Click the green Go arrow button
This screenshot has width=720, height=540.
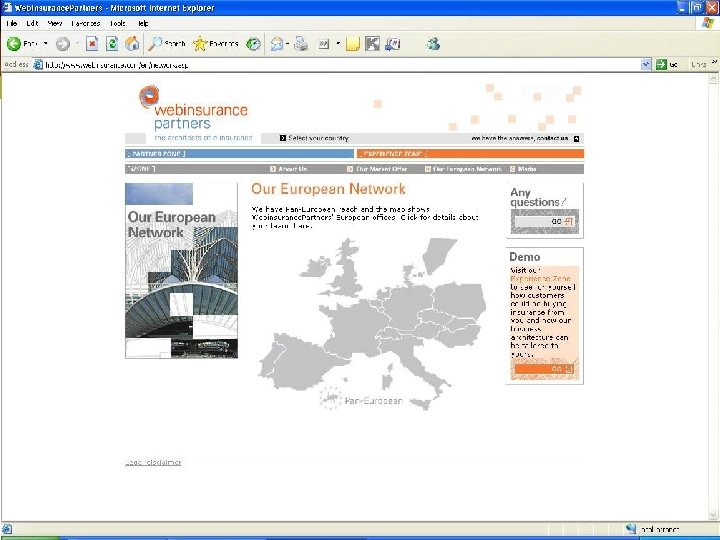click(x=661, y=64)
